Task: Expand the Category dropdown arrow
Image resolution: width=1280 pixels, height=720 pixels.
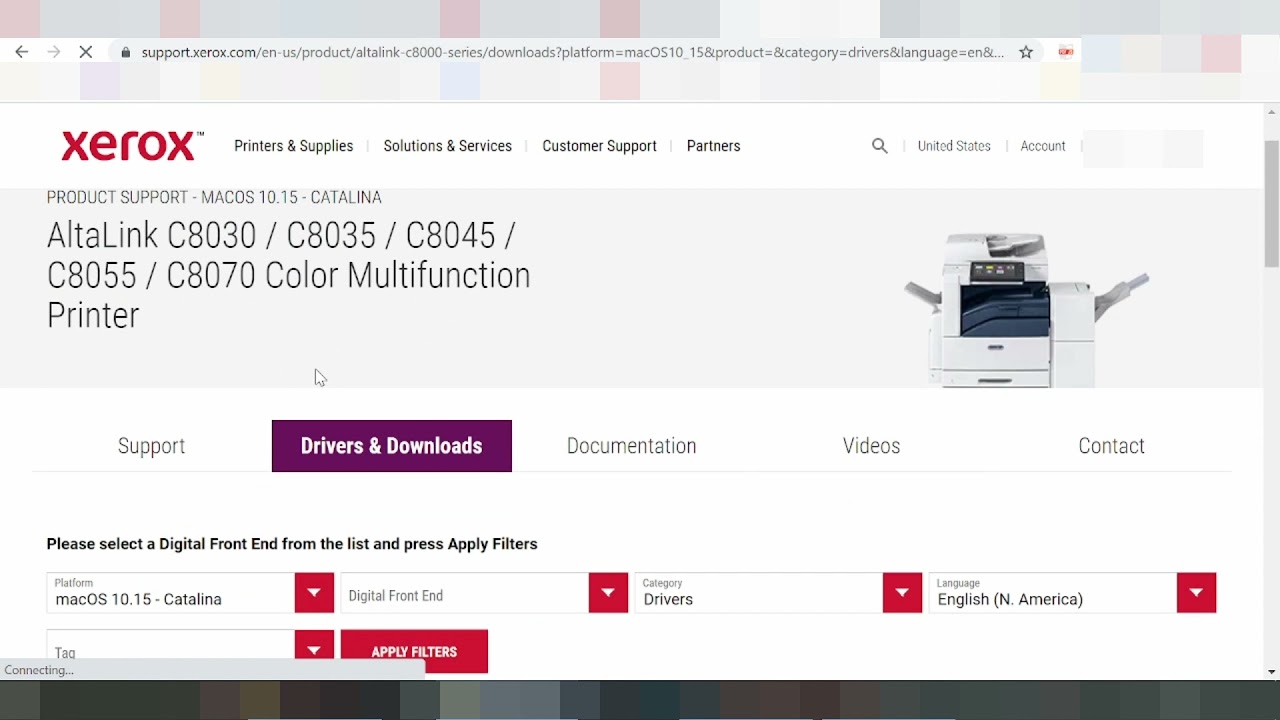Action: coord(902,593)
